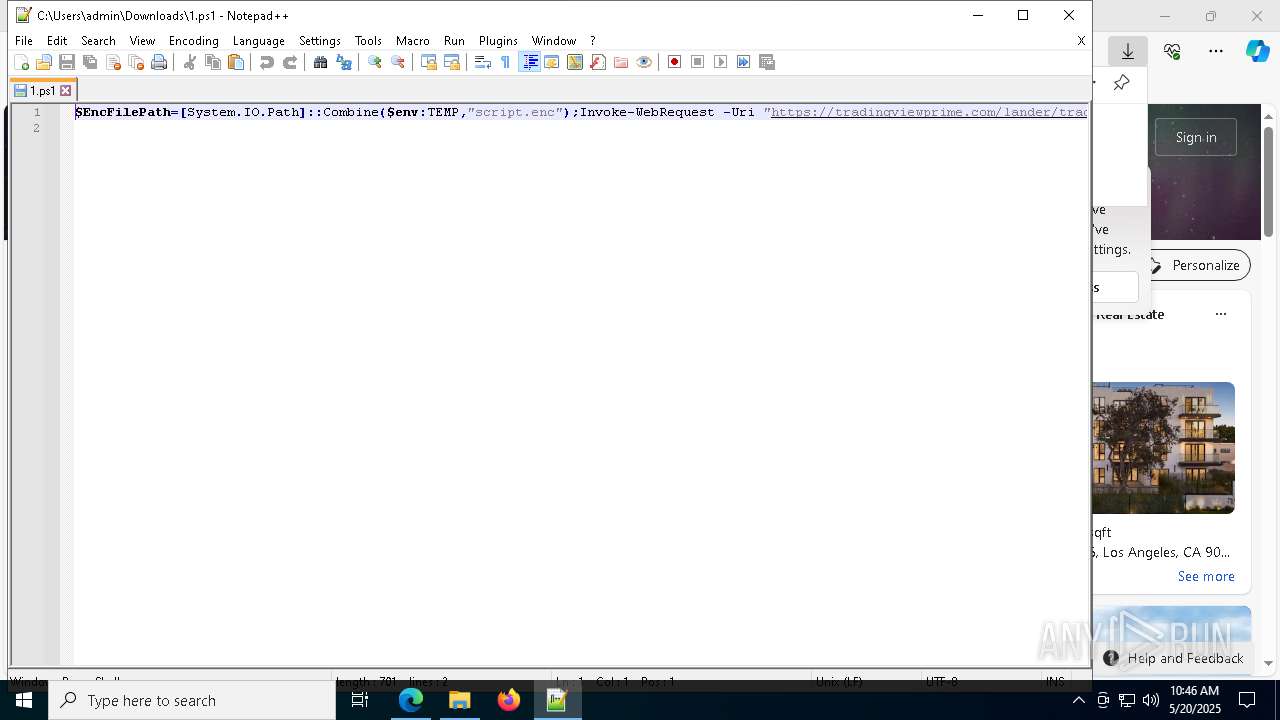
Task: Close the 1.ps1 tab with red X
Action: [x=66, y=91]
